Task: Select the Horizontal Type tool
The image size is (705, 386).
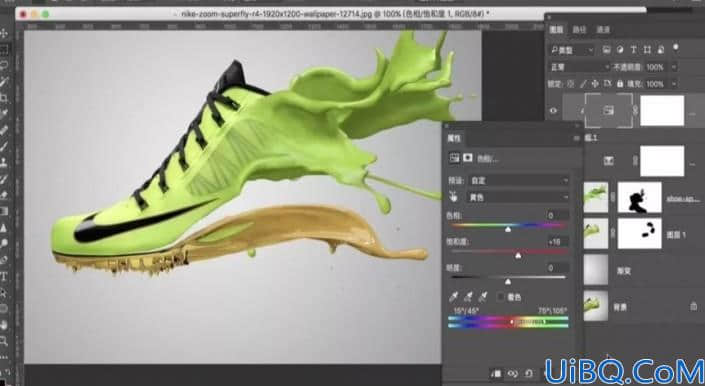Action: tap(4, 276)
